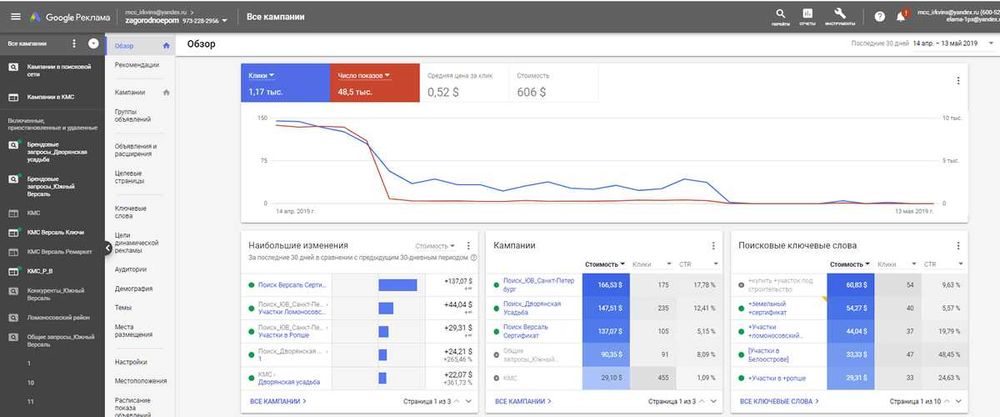The image size is (1000, 417).
Task: Open Ключевые слова menu item
Action: [x=131, y=212]
